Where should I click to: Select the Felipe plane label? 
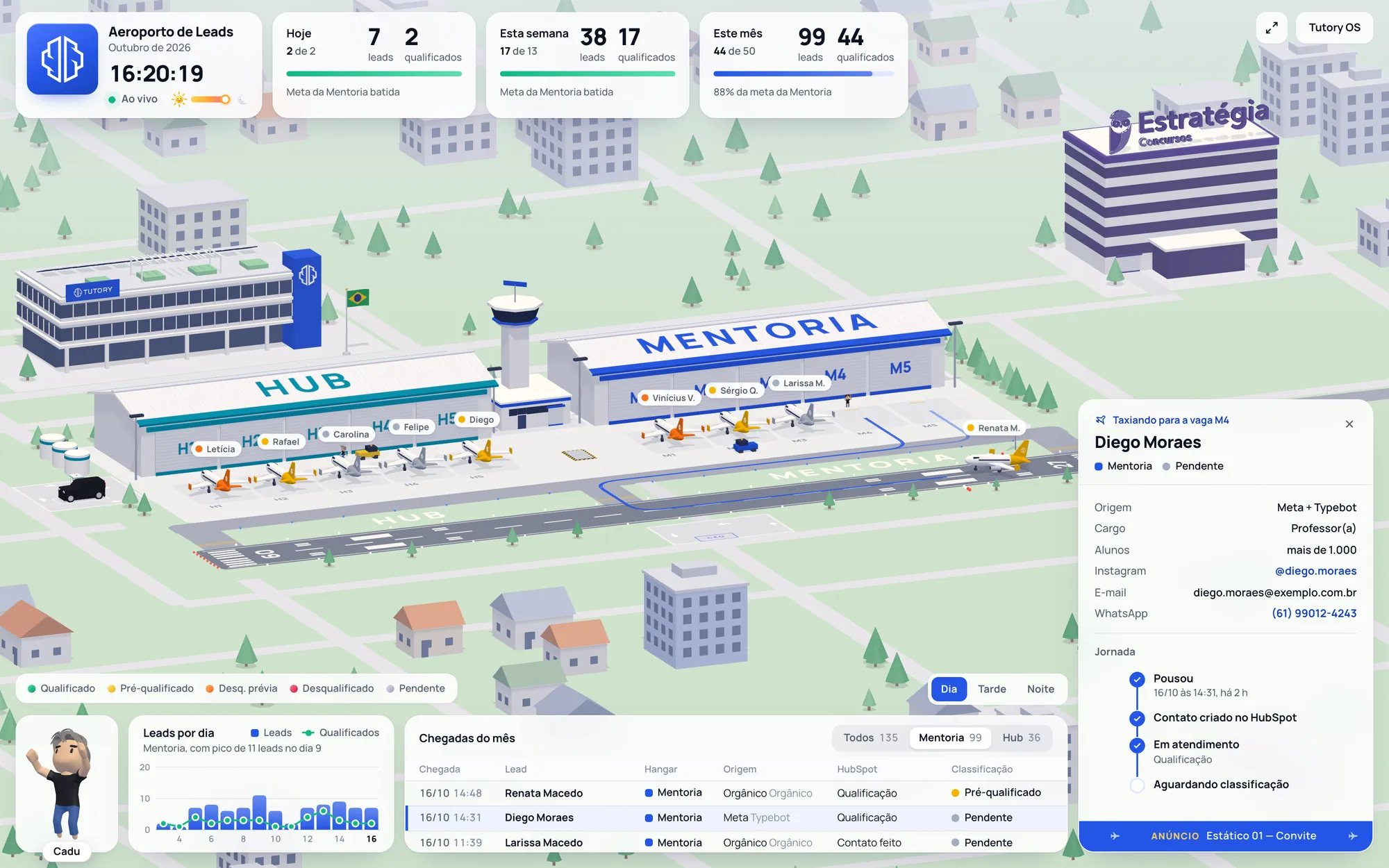click(410, 427)
